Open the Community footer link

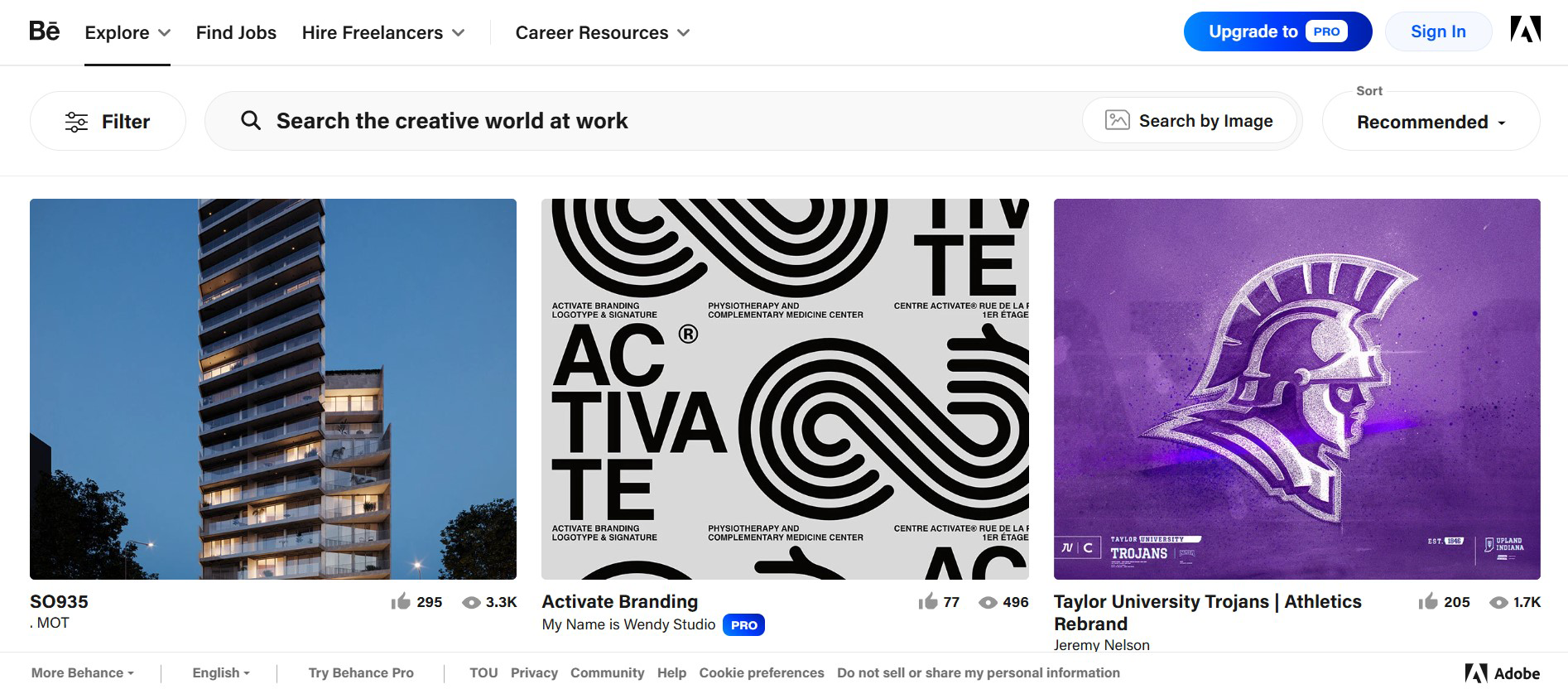coord(607,672)
